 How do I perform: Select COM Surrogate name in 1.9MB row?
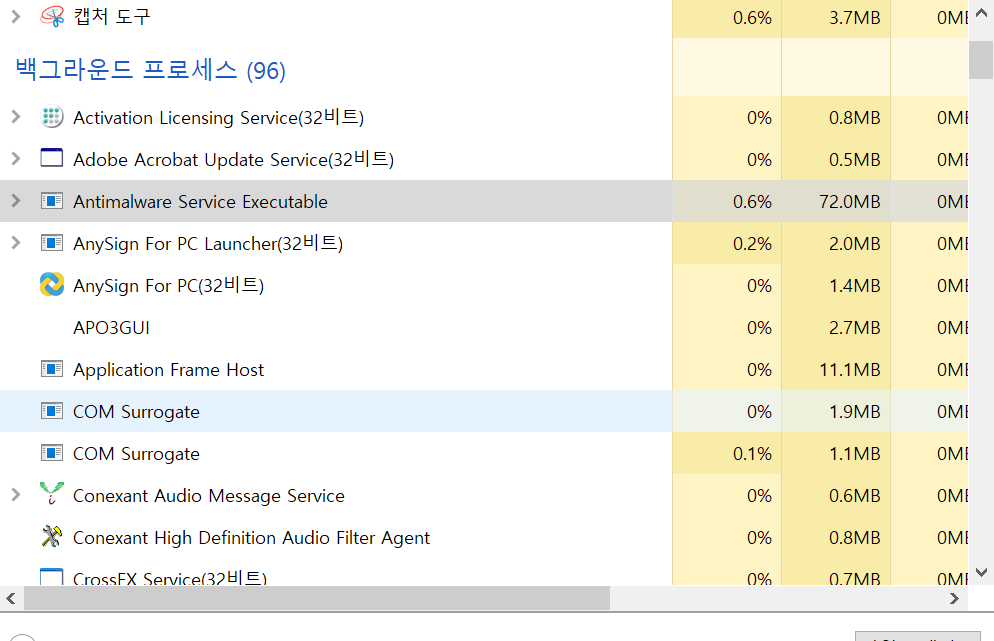click(136, 412)
